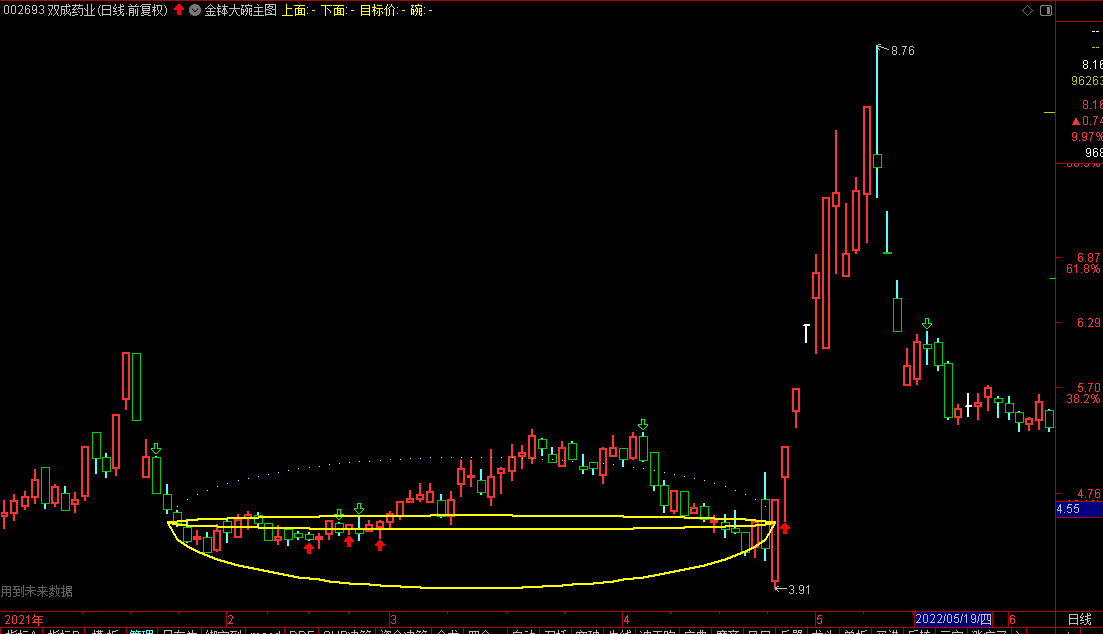Click the 碗 label in the header

tap(421, 10)
